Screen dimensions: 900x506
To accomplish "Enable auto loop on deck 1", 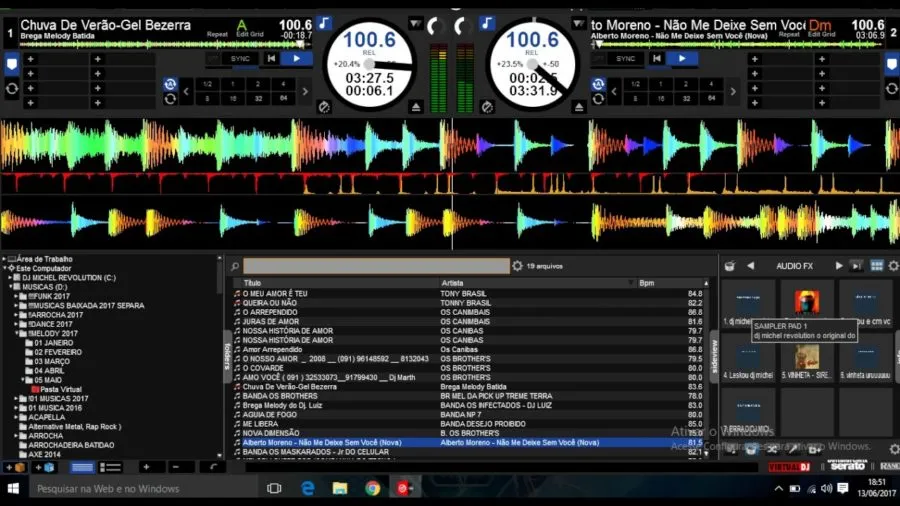I will click(170, 84).
